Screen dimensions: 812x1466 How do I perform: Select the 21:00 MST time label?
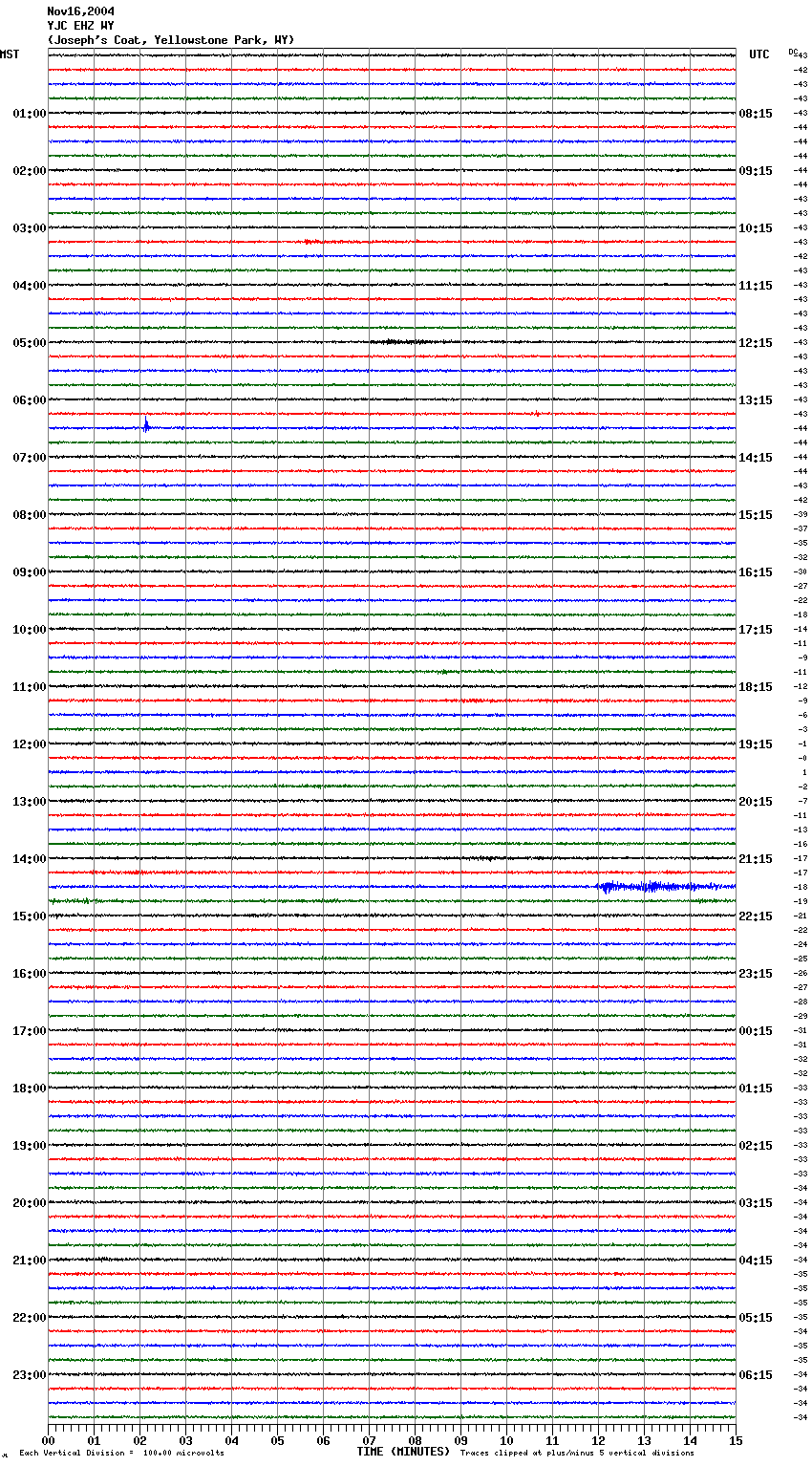click(x=30, y=1261)
